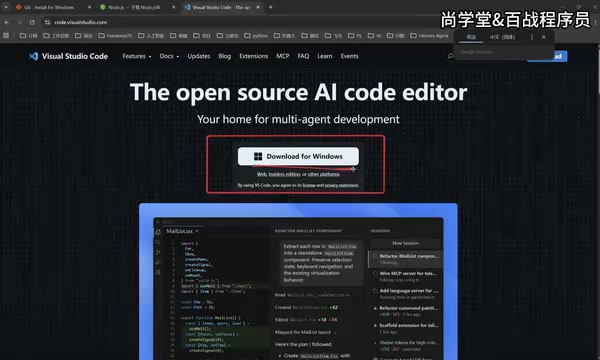Screen dimensions: 600x360
Task: Open the Hermes Agent bookmark folder
Action: 429,36
